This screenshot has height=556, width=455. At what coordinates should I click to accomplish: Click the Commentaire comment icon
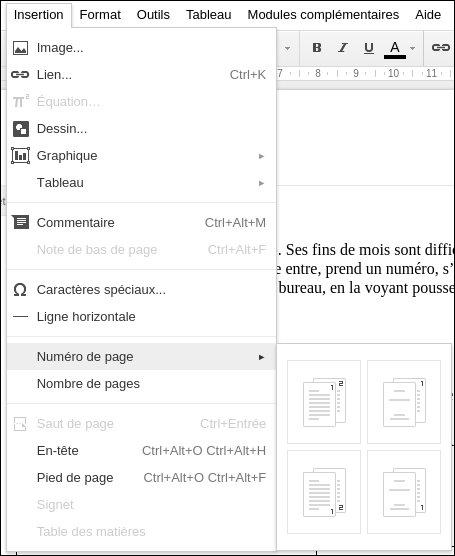[20, 222]
